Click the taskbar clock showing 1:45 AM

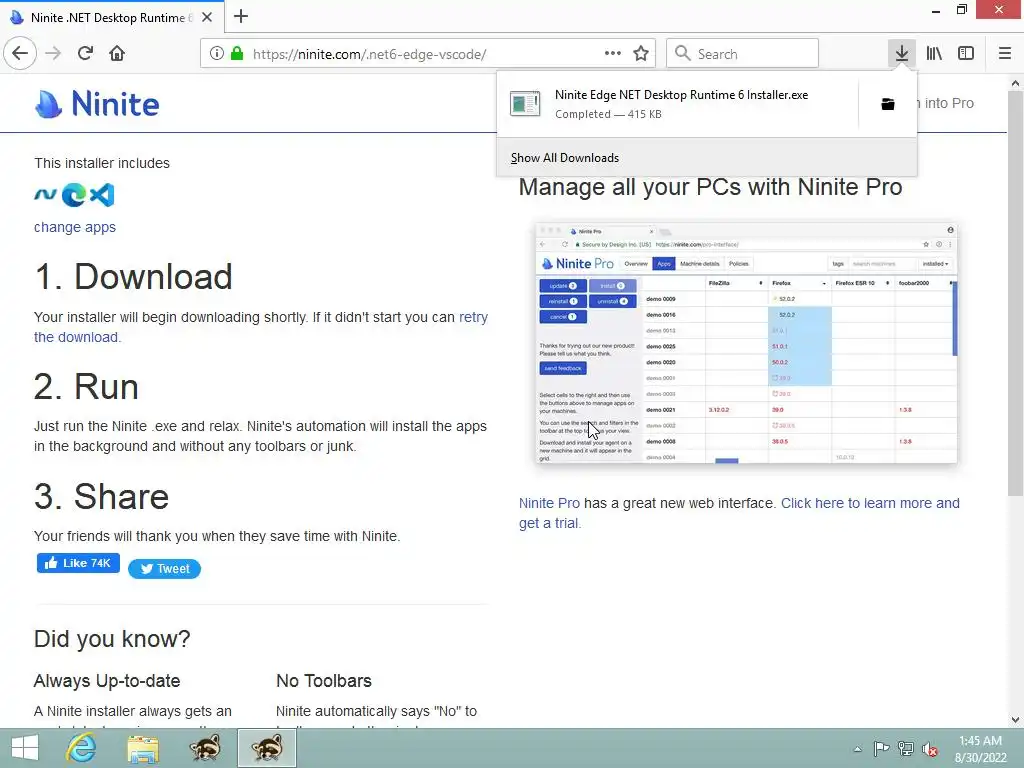[x=980, y=749]
